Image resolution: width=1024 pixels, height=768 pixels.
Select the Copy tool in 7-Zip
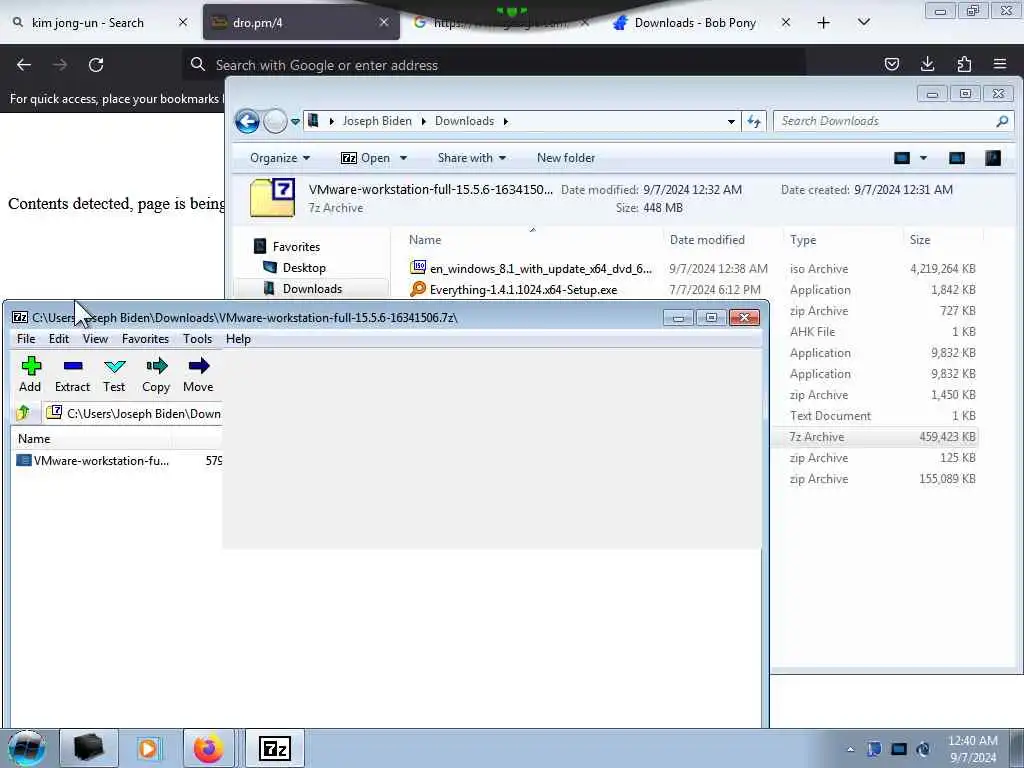point(156,374)
